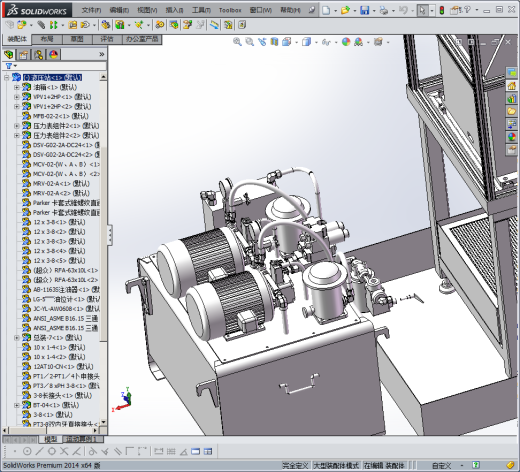Select the 运动算例 1 bottom tab
520x472 pixels.
(x=81, y=439)
